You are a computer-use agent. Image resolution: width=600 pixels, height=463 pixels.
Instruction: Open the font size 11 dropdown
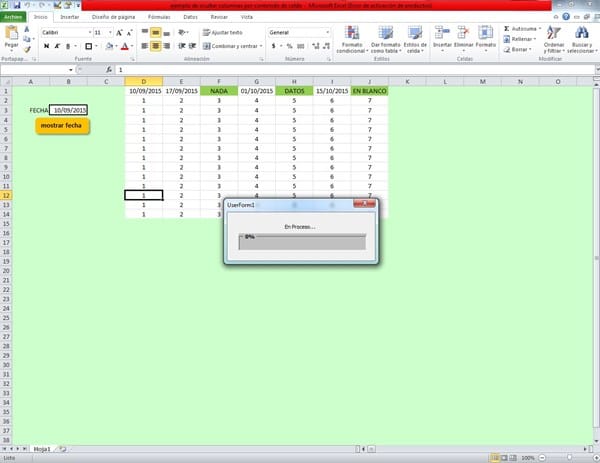pyautogui.click(x=110, y=33)
